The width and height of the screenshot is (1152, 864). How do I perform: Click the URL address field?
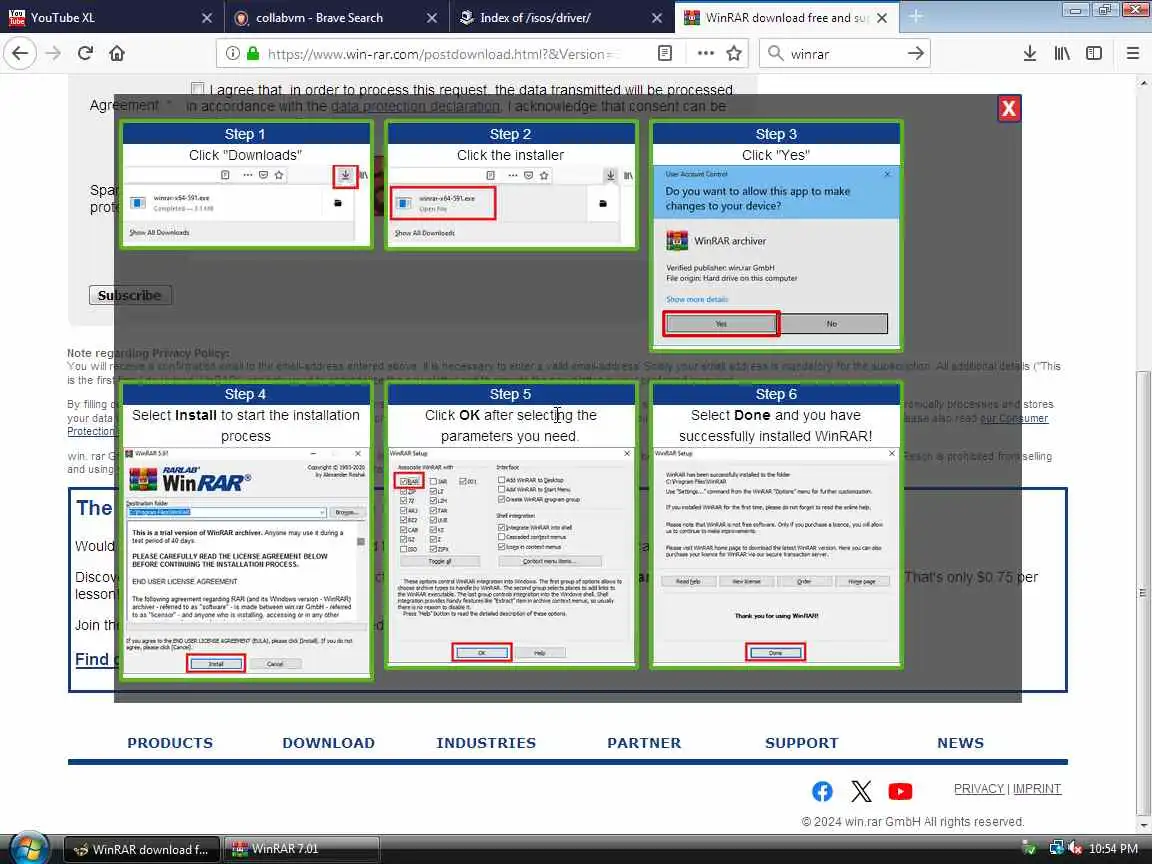(441, 54)
